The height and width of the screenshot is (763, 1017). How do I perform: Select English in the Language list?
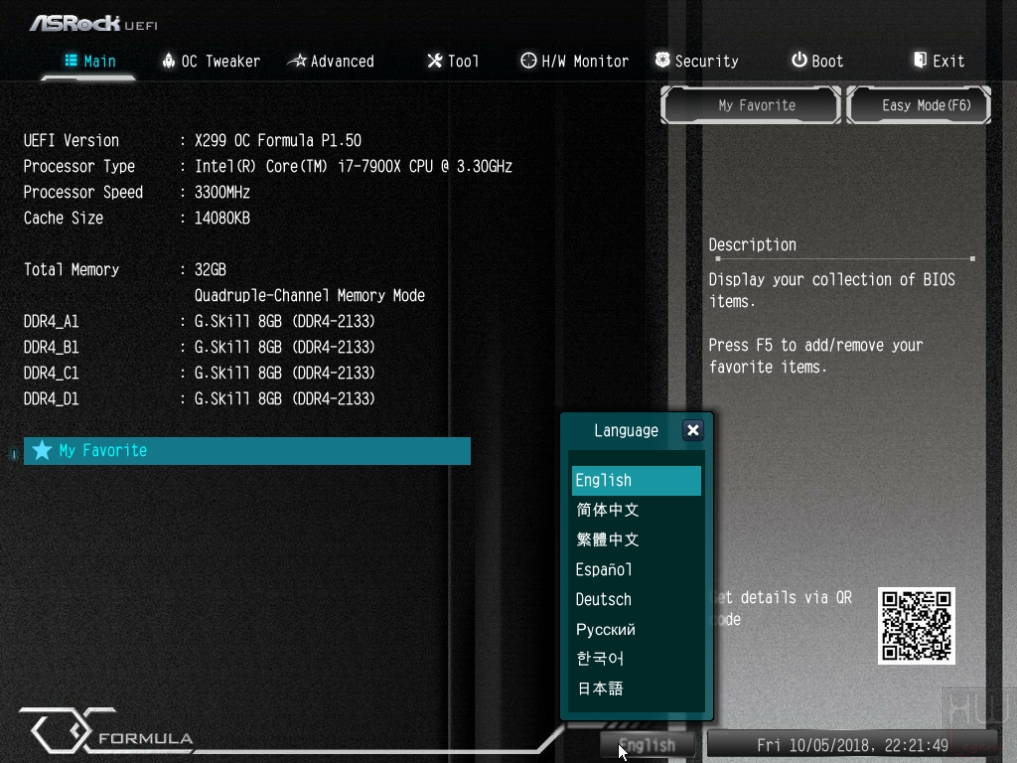636,481
